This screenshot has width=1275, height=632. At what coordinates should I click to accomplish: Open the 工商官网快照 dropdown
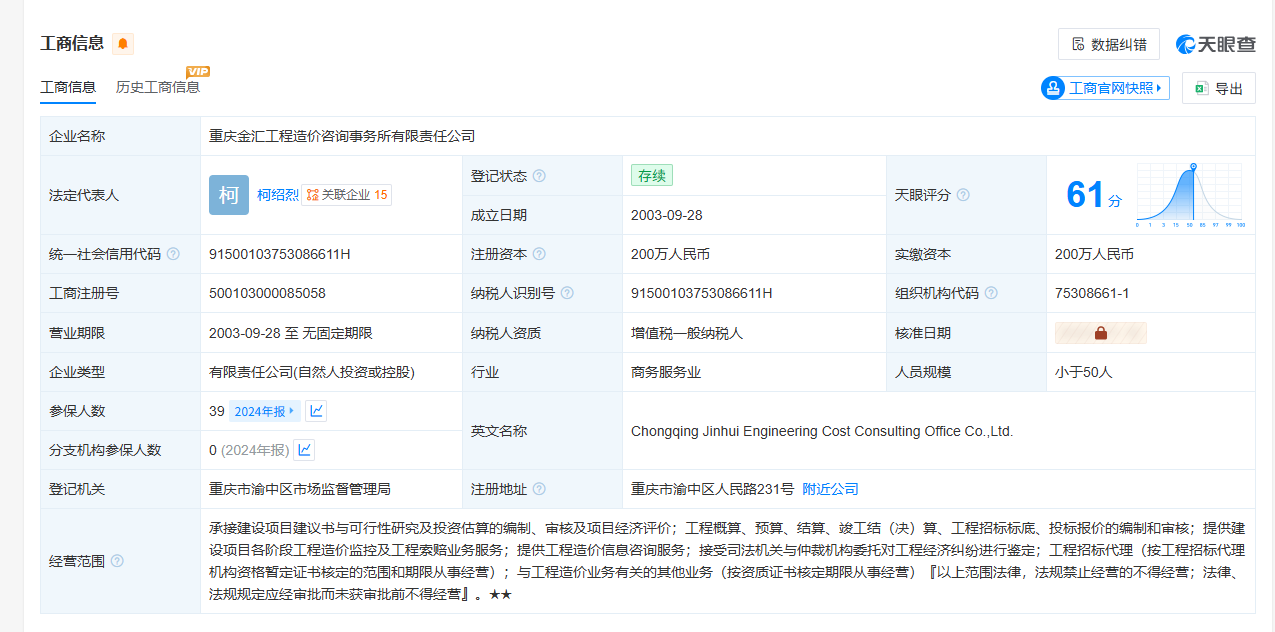[1105, 88]
